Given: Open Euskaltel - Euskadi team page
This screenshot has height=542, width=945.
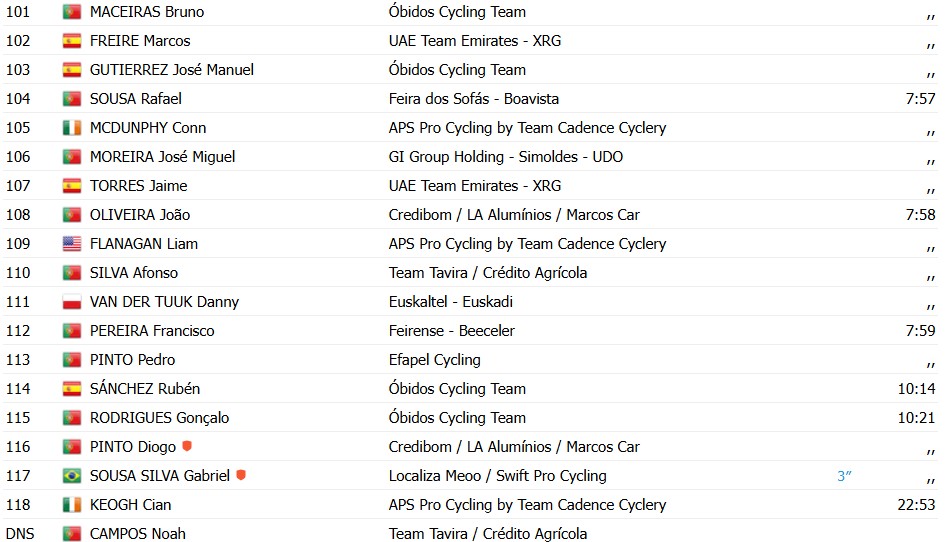Looking at the screenshot, I should 451,301.
